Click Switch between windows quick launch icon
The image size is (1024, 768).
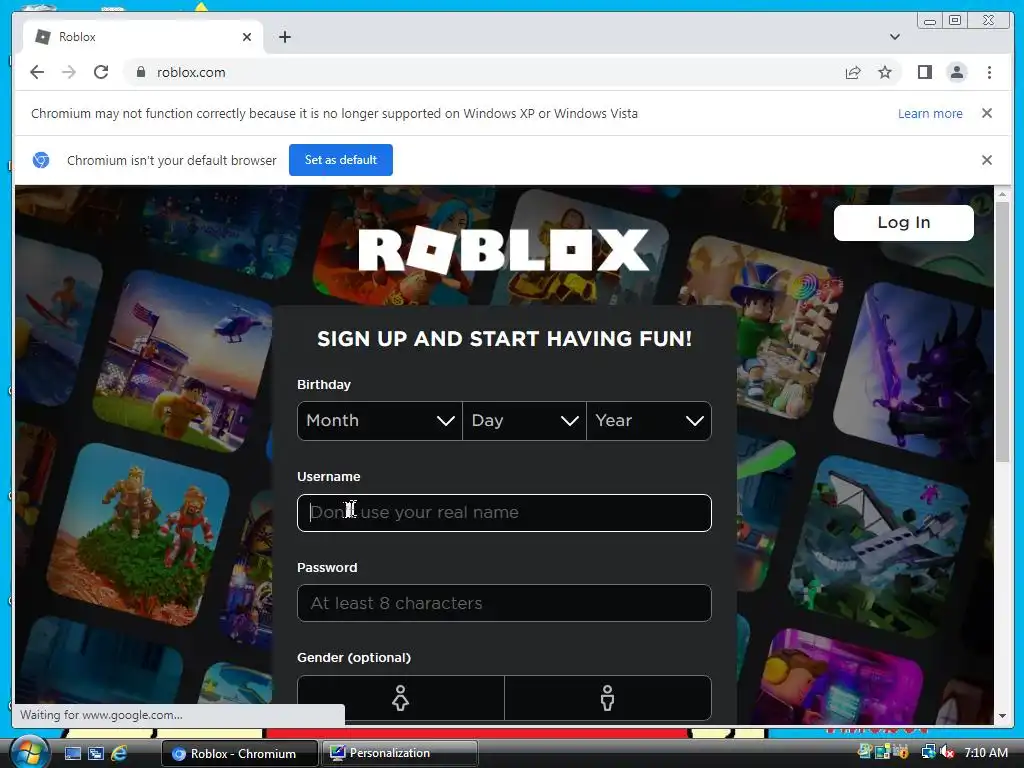(95, 753)
